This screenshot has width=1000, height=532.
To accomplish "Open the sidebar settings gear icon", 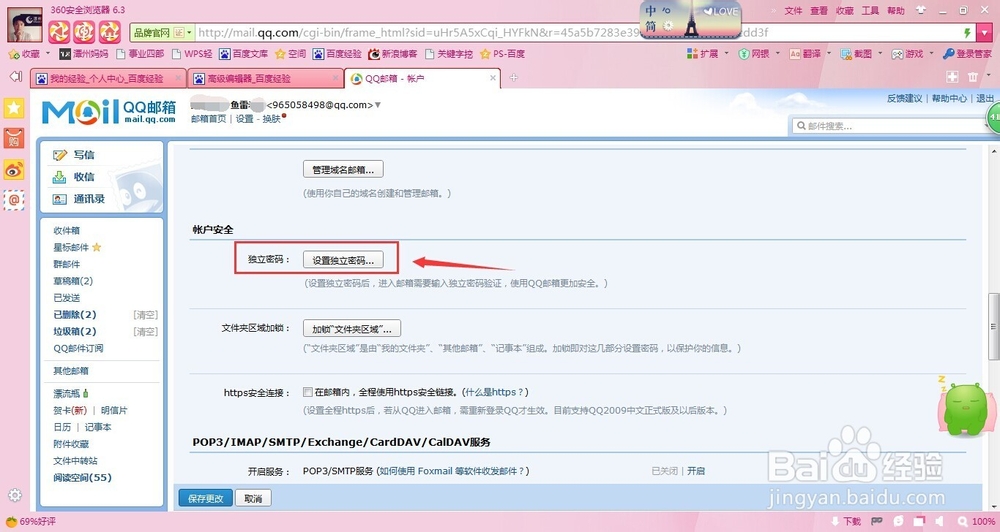I will point(15,495).
